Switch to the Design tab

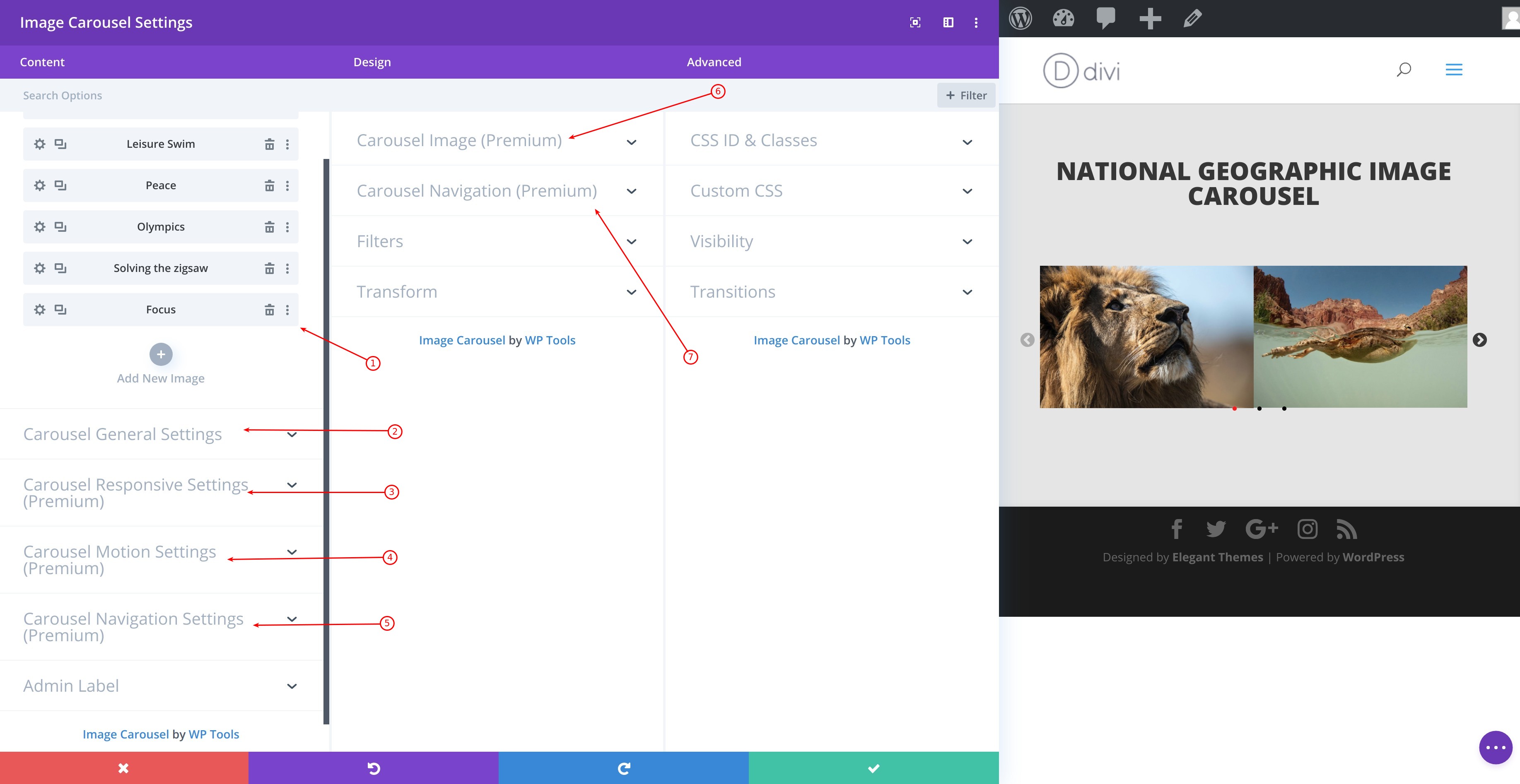(x=372, y=62)
